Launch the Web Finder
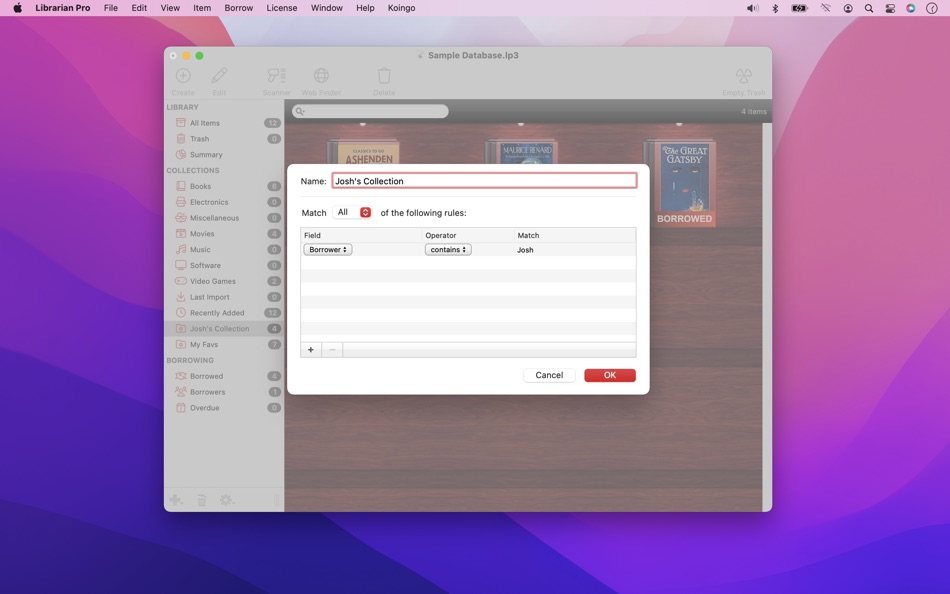Viewport: 950px width, 594px height. (x=320, y=75)
